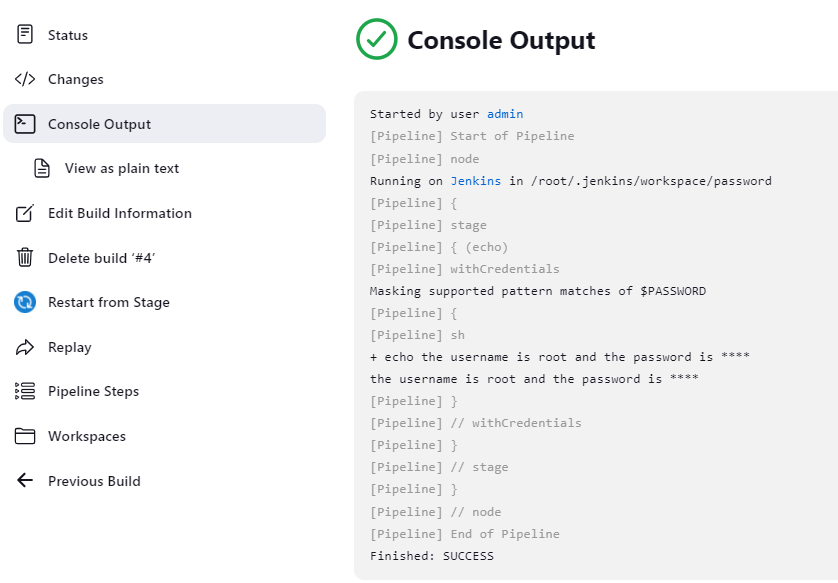Go to Previous Build
Screen dimensions: 838x583
[x=94, y=481]
